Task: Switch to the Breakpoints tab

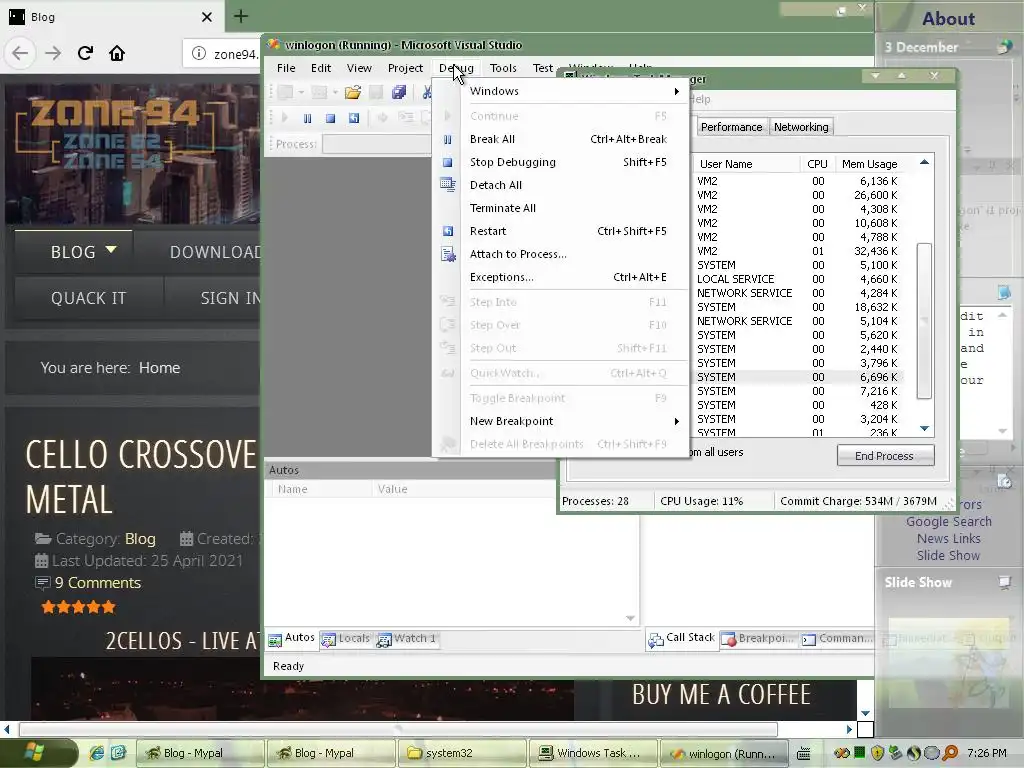Action: pyautogui.click(x=758, y=639)
